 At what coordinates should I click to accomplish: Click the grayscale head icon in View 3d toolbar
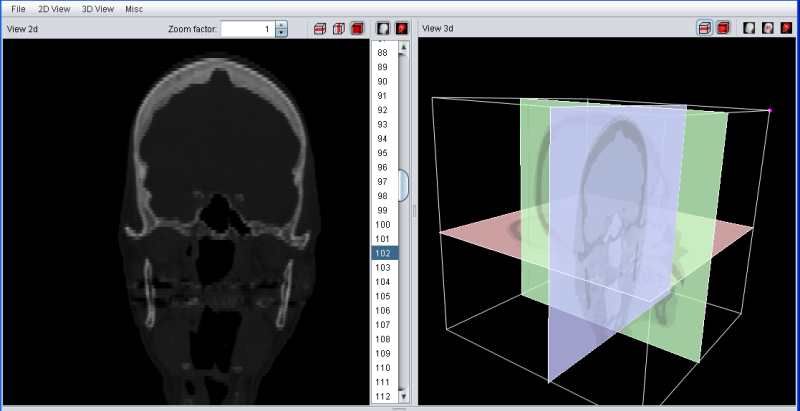[x=749, y=28]
